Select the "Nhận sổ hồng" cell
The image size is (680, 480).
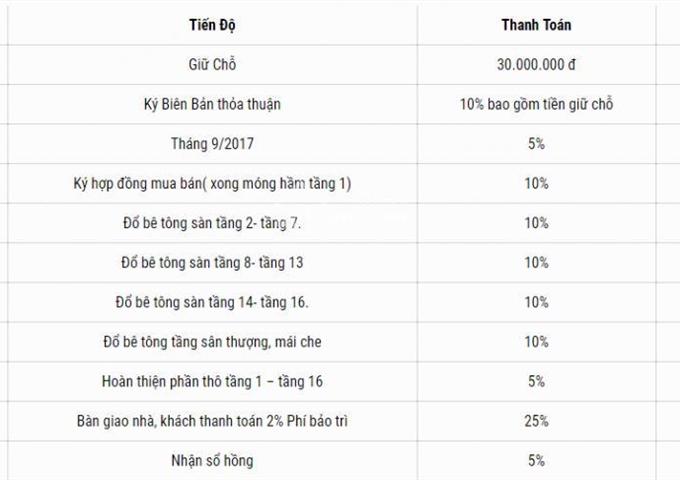(x=211, y=460)
